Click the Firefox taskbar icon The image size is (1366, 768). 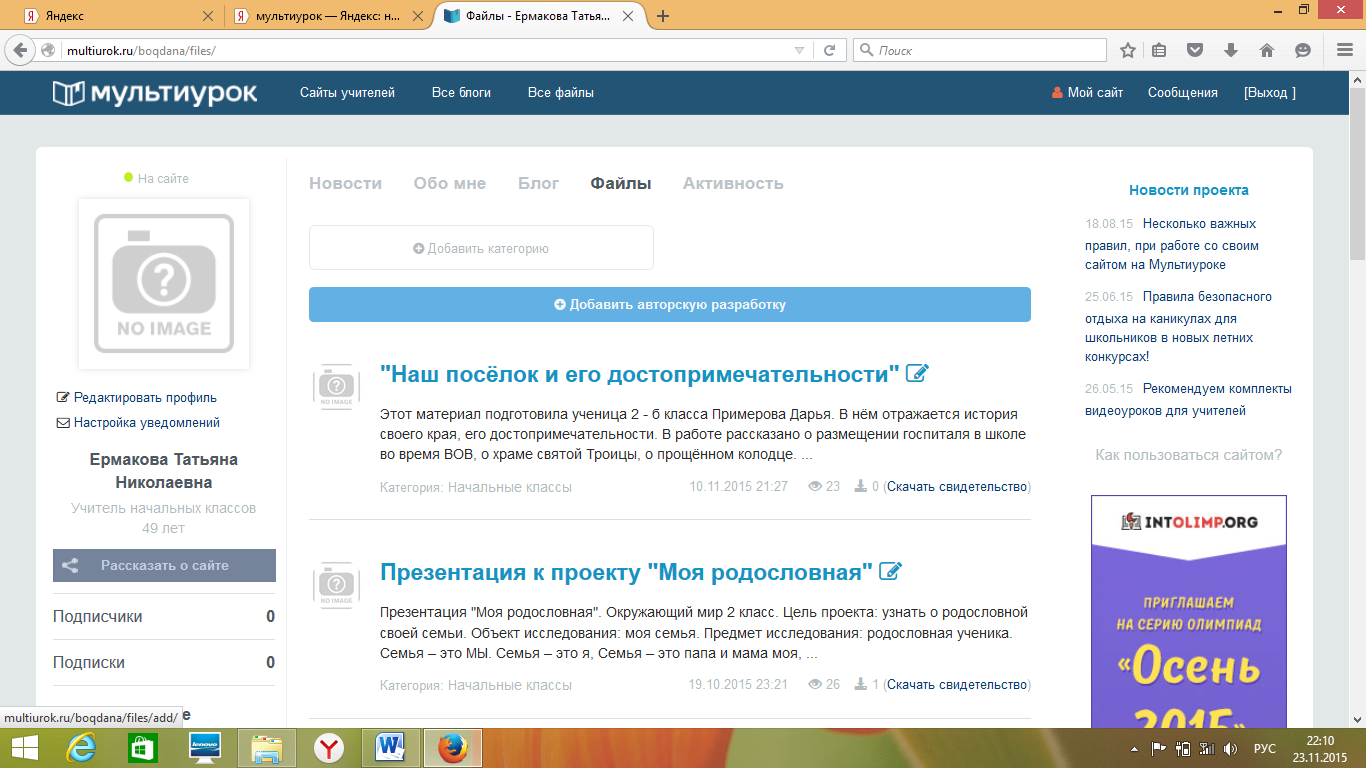pyautogui.click(x=453, y=748)
